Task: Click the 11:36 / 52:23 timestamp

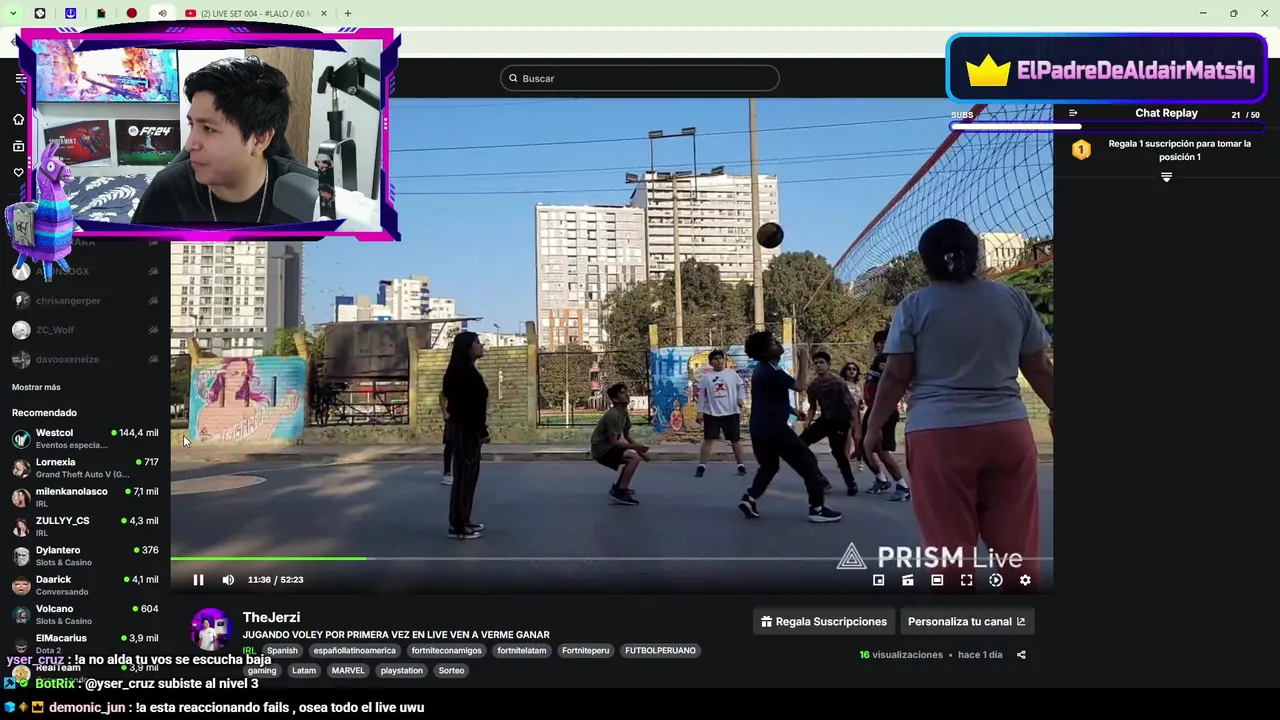Action: (x=275, y=580)
